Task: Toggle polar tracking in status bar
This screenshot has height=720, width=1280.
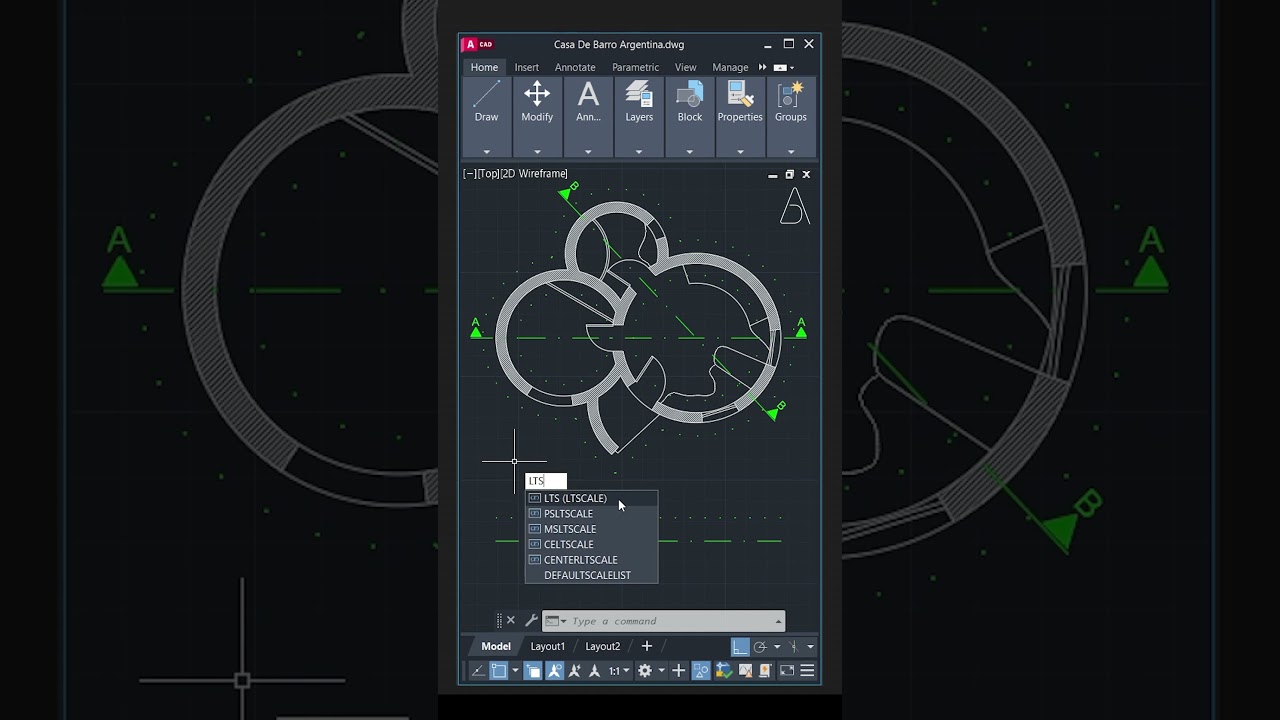Action: [x=760, y=646]
